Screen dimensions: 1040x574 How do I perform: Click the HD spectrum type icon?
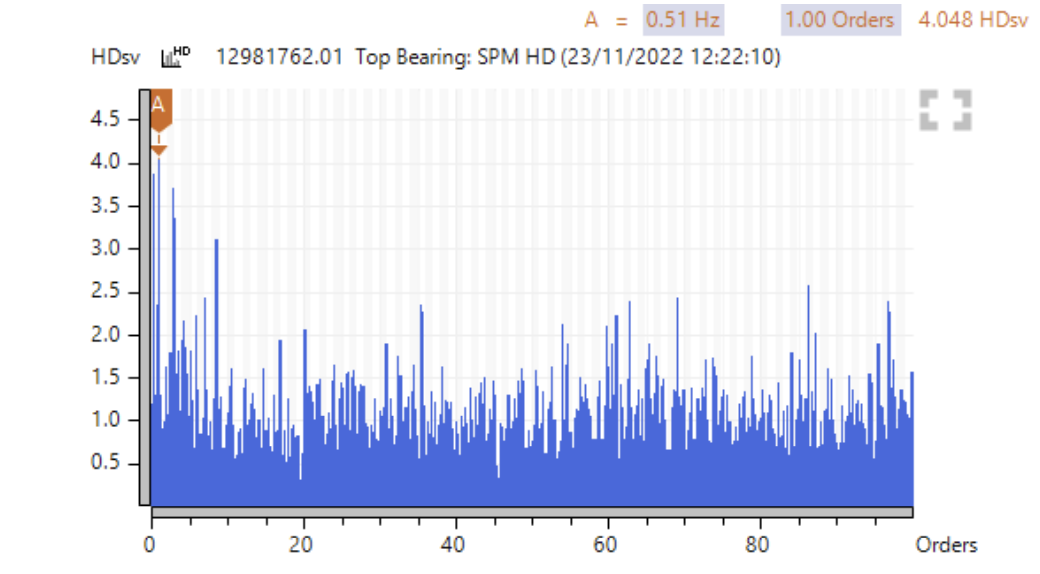[x=175, y=57]
